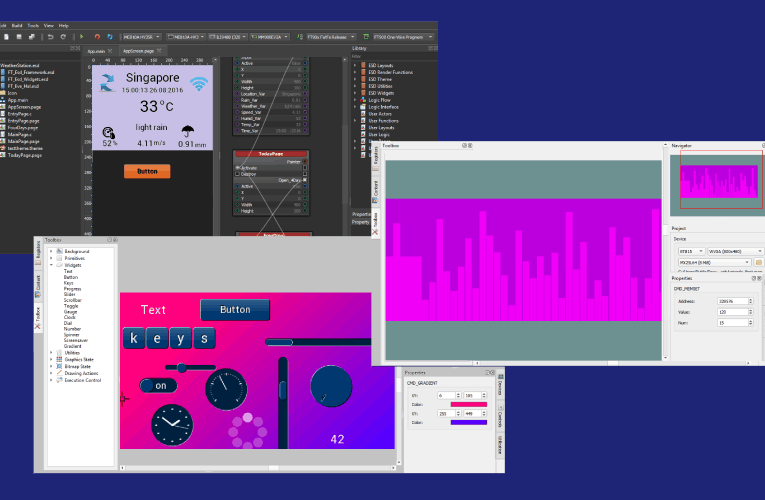Open the Build menu
Image resolution: width=765 pixels, height=500 pixels.
tap(17, 25)
